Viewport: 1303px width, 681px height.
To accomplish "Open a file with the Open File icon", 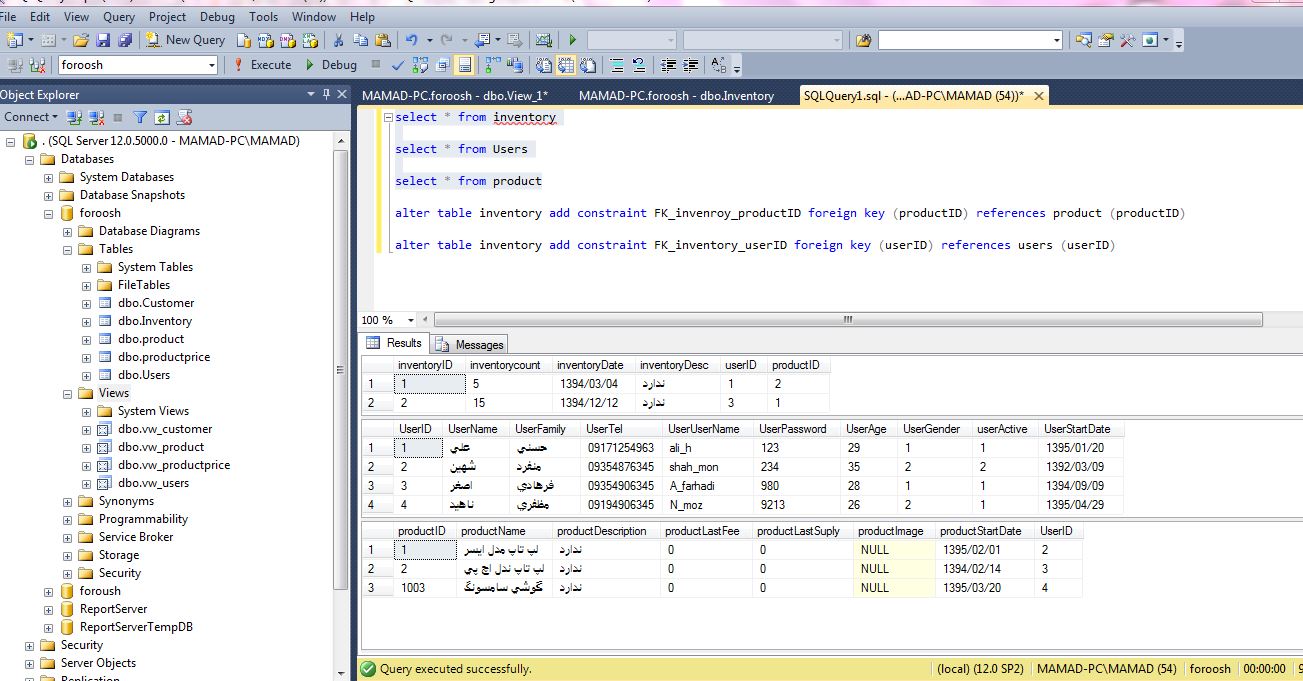I will (x=80, y=40).
